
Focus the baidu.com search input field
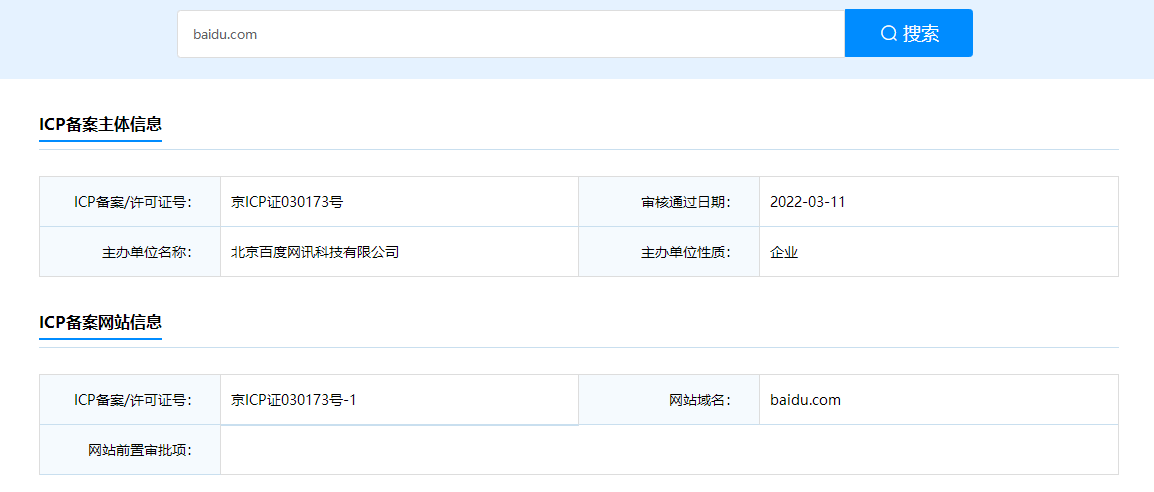tap(511, 34)
